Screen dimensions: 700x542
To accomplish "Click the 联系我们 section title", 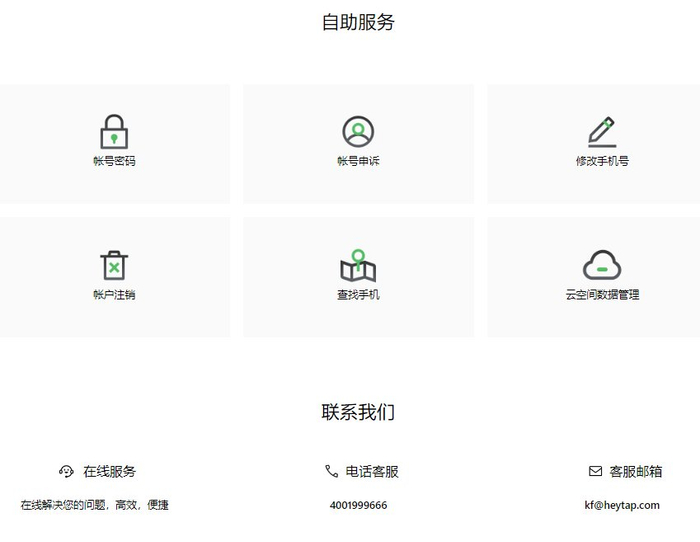I will [x=358, y=412].
